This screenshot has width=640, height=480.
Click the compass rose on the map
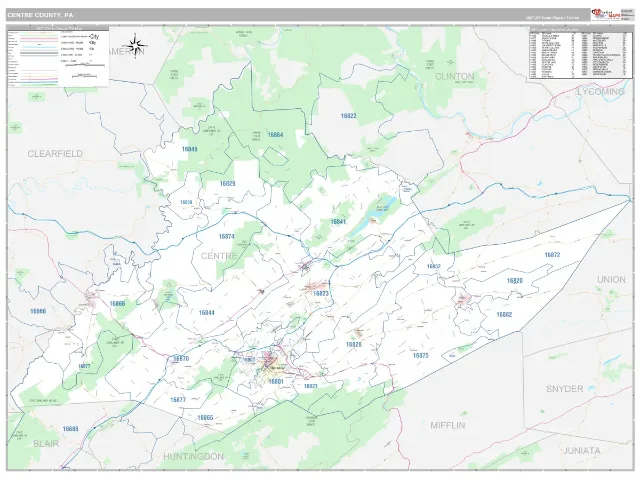[x=137, y=44]
